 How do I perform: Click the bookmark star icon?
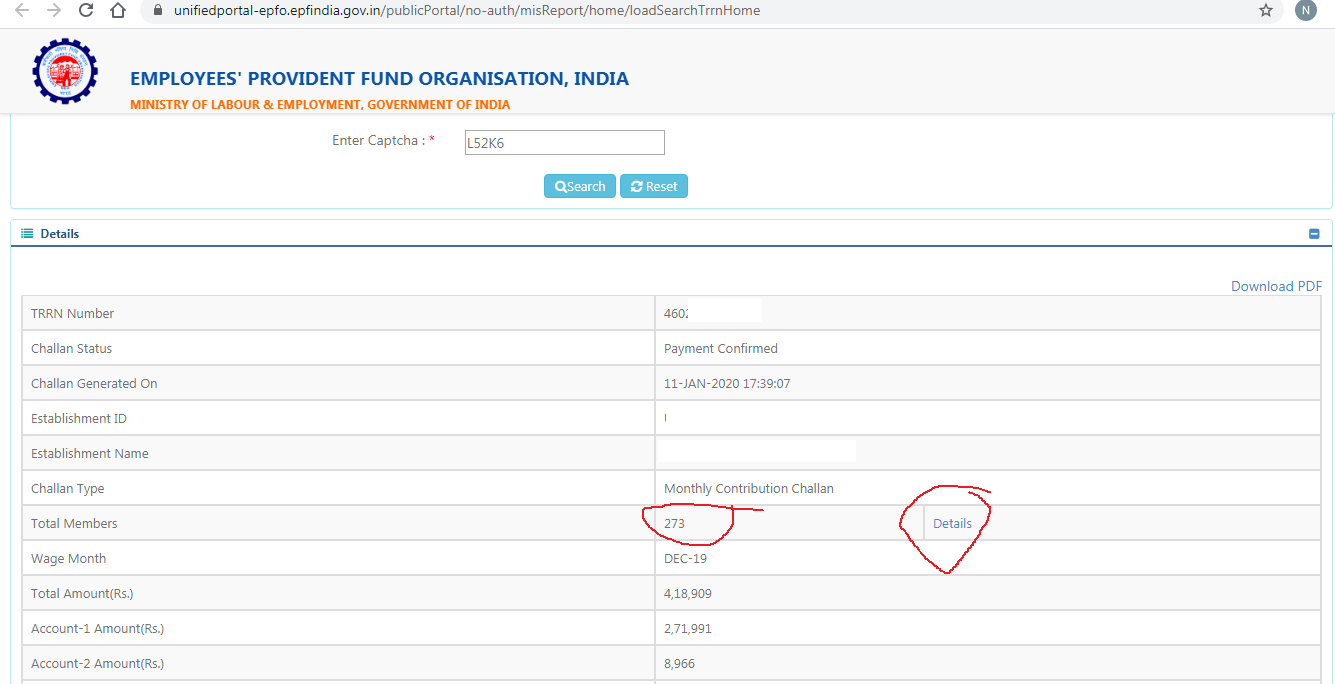click(1268, 12)
